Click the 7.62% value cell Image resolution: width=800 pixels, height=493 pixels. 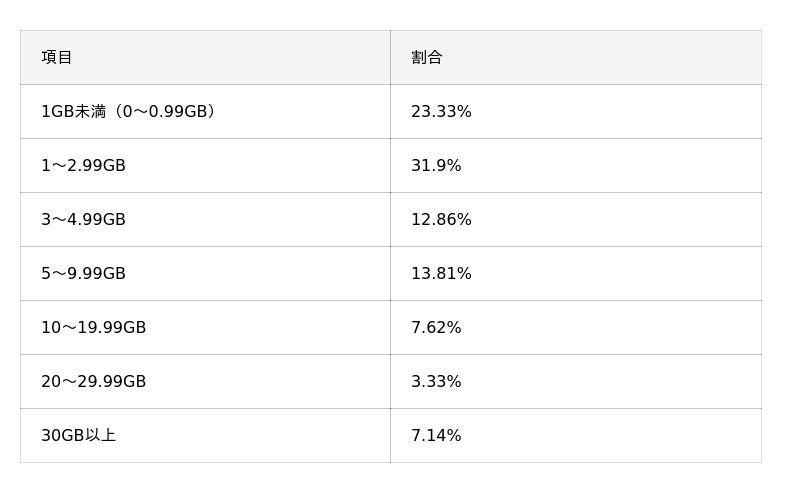pyautogui.click(x=436, y=328)
